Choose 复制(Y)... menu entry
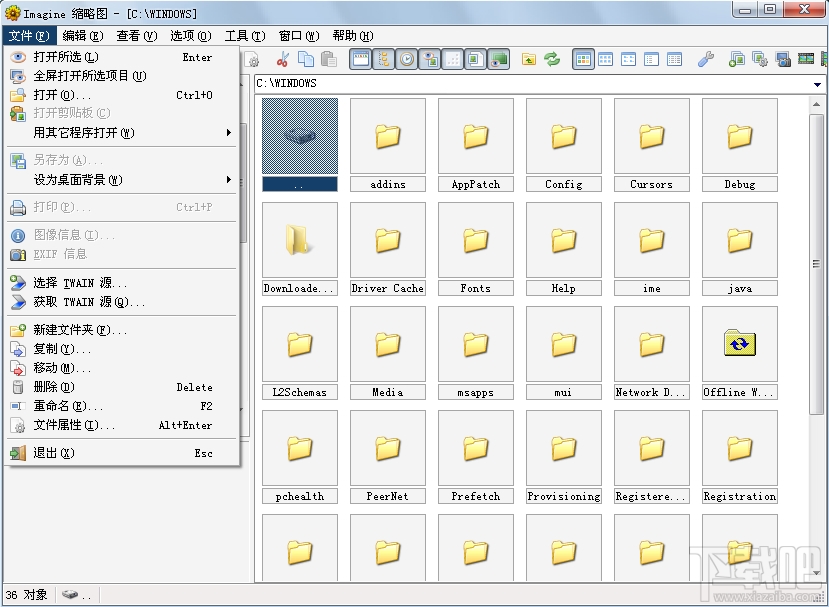The height and width of the screenshot is (607, 829). pyautogui.click(x=122, y=349)
